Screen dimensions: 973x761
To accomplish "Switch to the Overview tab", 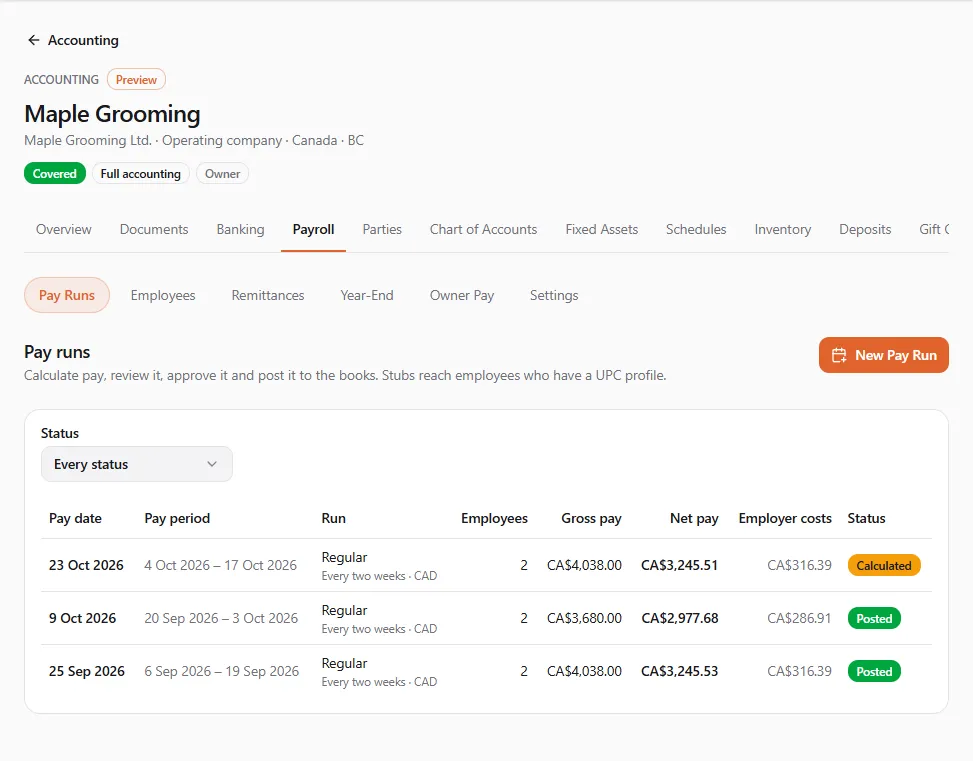I will (63, 229).
